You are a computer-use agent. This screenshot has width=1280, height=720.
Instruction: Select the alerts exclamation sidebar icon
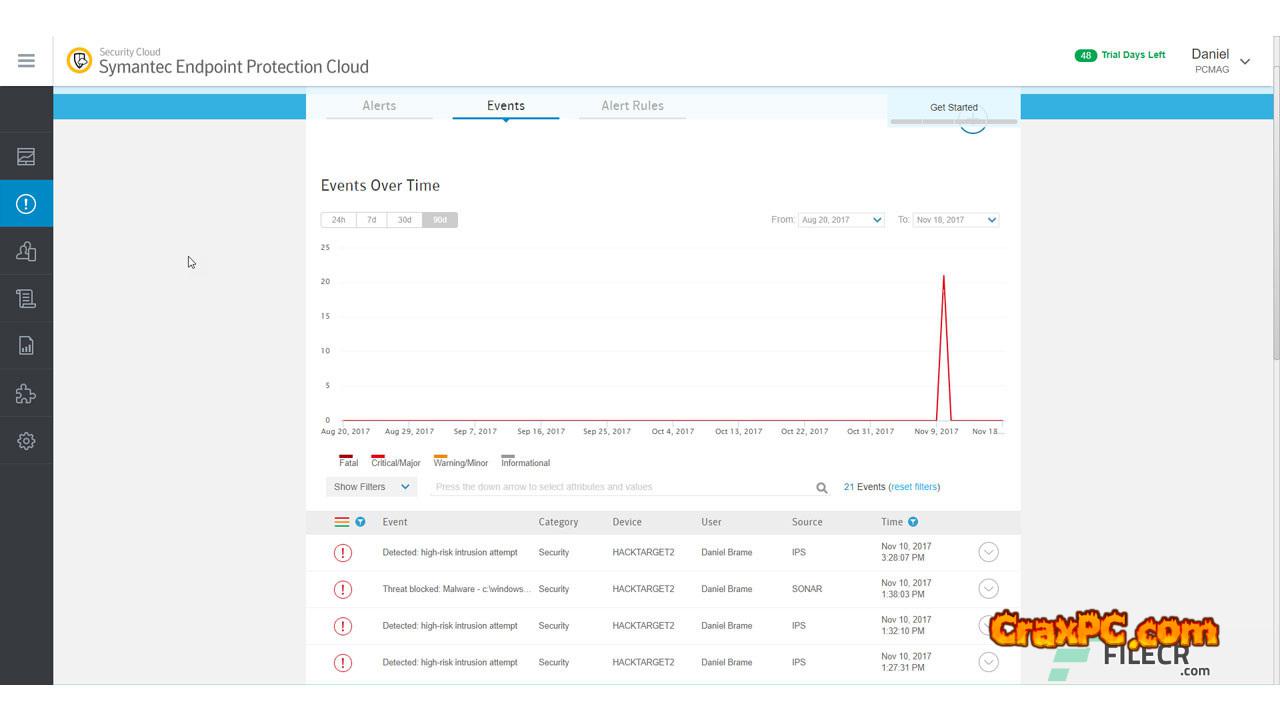pyautogui.click(x=26, y=204)
